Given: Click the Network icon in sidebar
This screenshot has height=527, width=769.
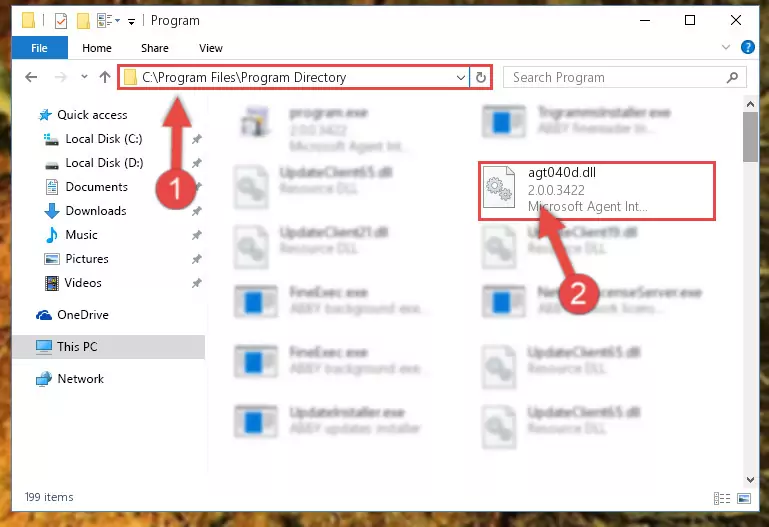Looking at the screenshot, I should pos(44,379).
